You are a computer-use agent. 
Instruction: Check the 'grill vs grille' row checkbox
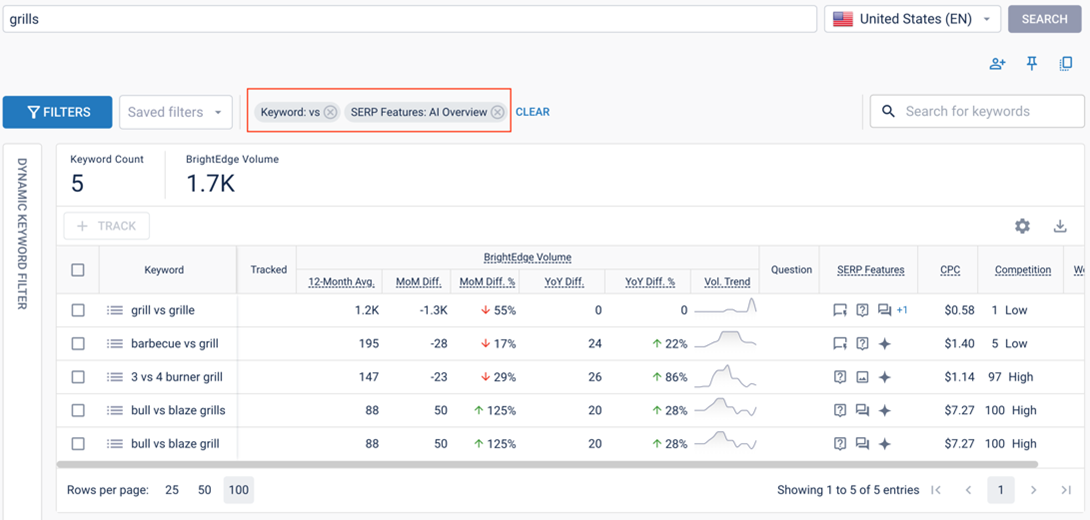point(78,310)
